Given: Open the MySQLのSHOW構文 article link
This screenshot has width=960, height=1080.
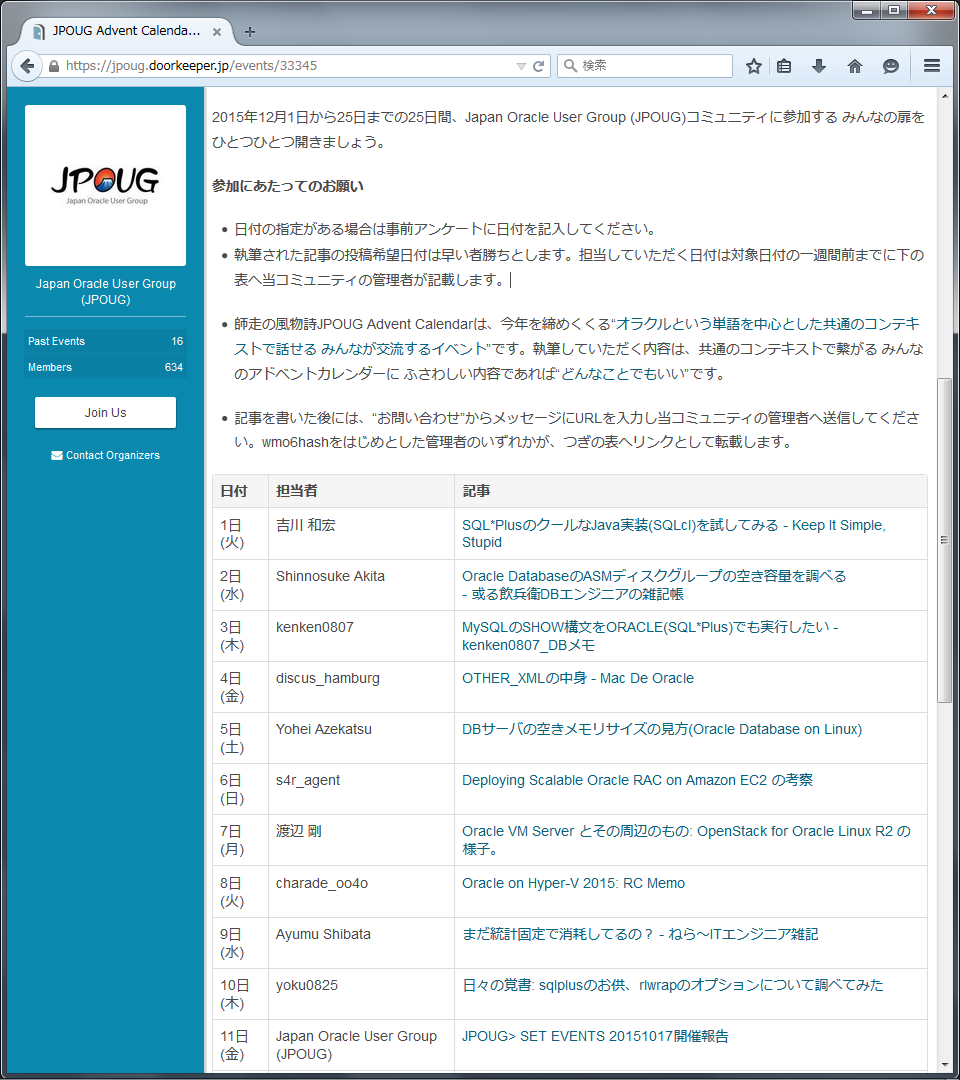Looking at the screenshot, I should pyautogui.click(x=649, y=636).
